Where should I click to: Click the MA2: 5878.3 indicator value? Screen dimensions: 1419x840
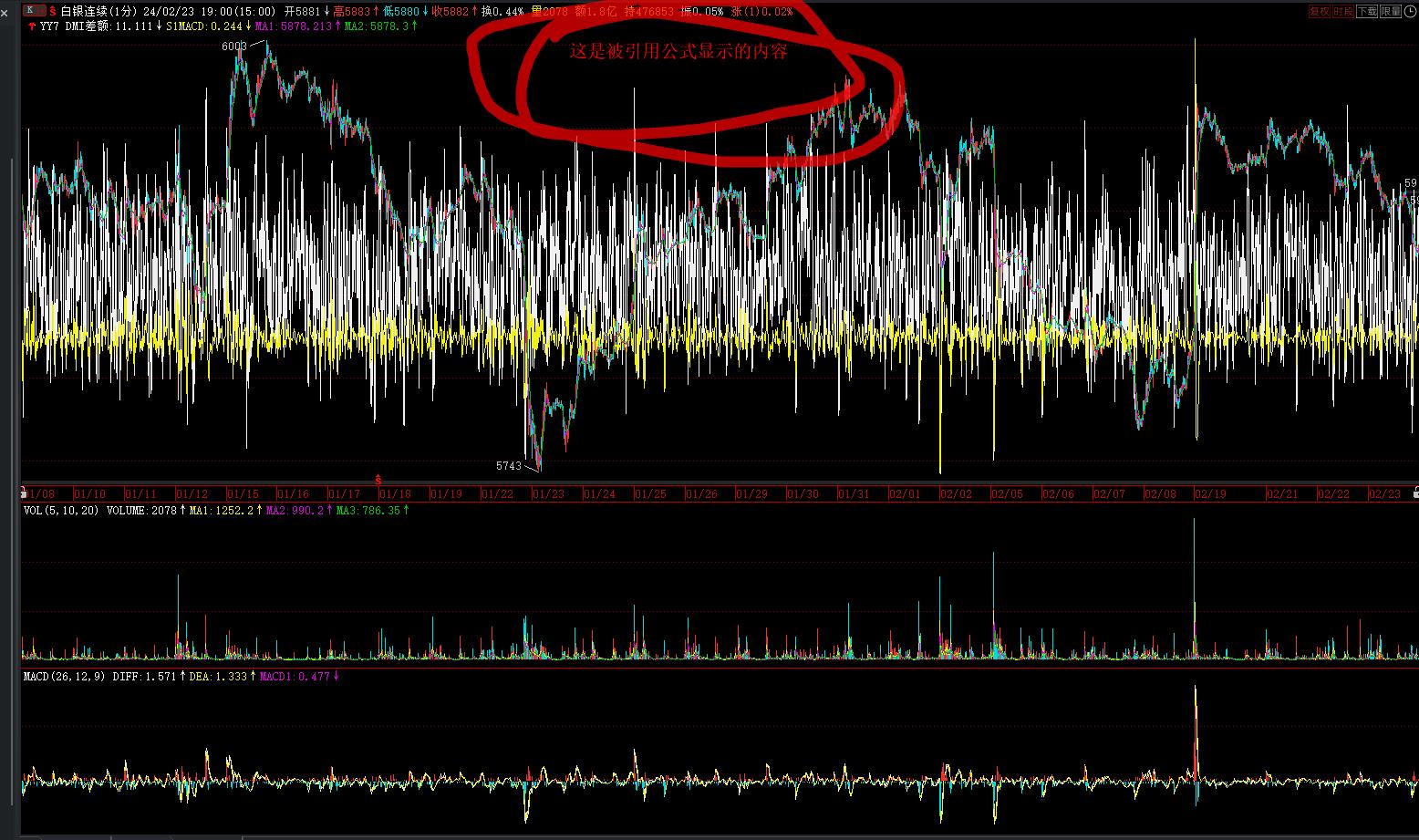click(x=377, y=26)
